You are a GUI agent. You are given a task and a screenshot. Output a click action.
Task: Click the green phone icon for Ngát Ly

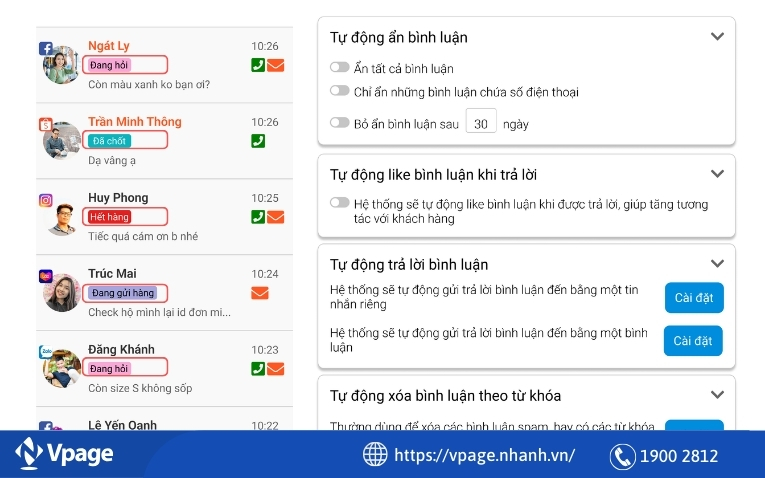(x=258, y=65)
